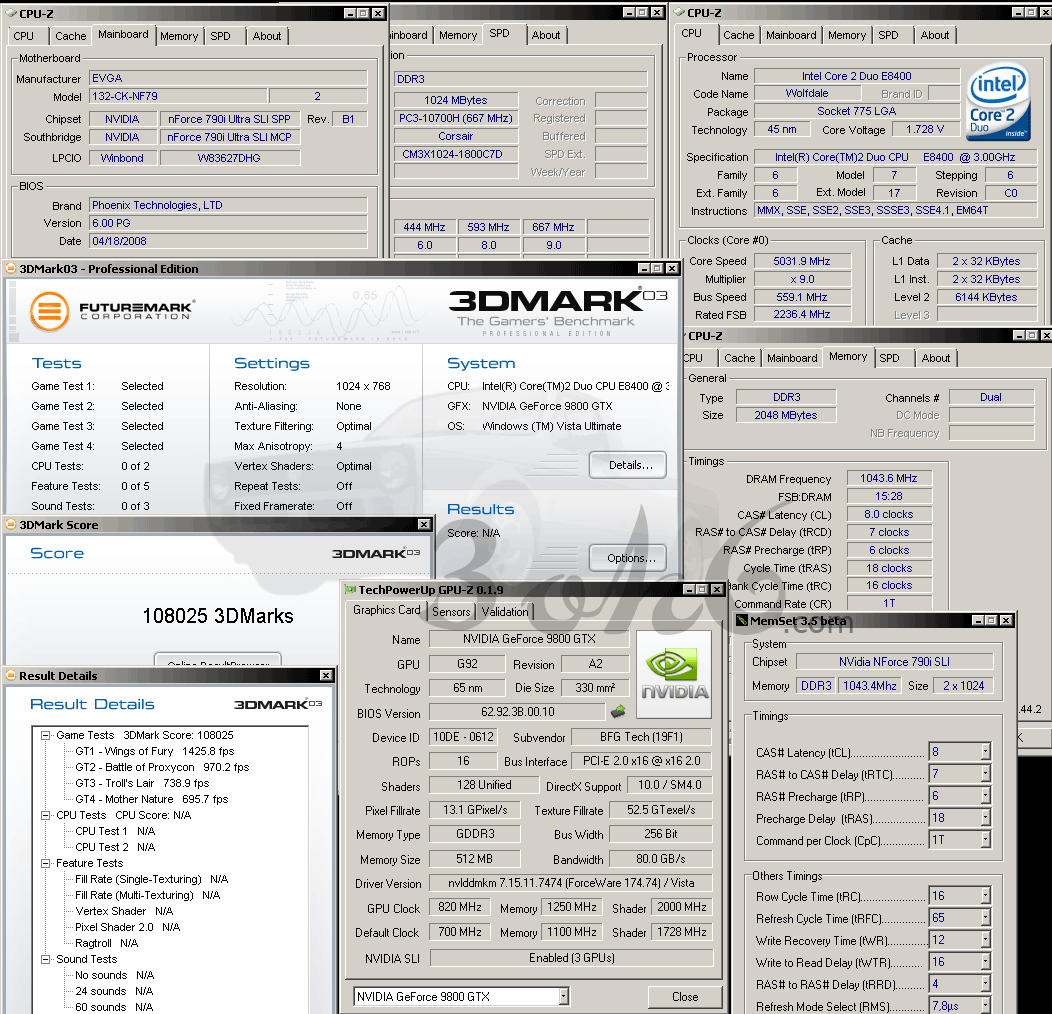Switch to Sensors tab in GPU-Z
1052x1014 pixels.
pos(451,611)
